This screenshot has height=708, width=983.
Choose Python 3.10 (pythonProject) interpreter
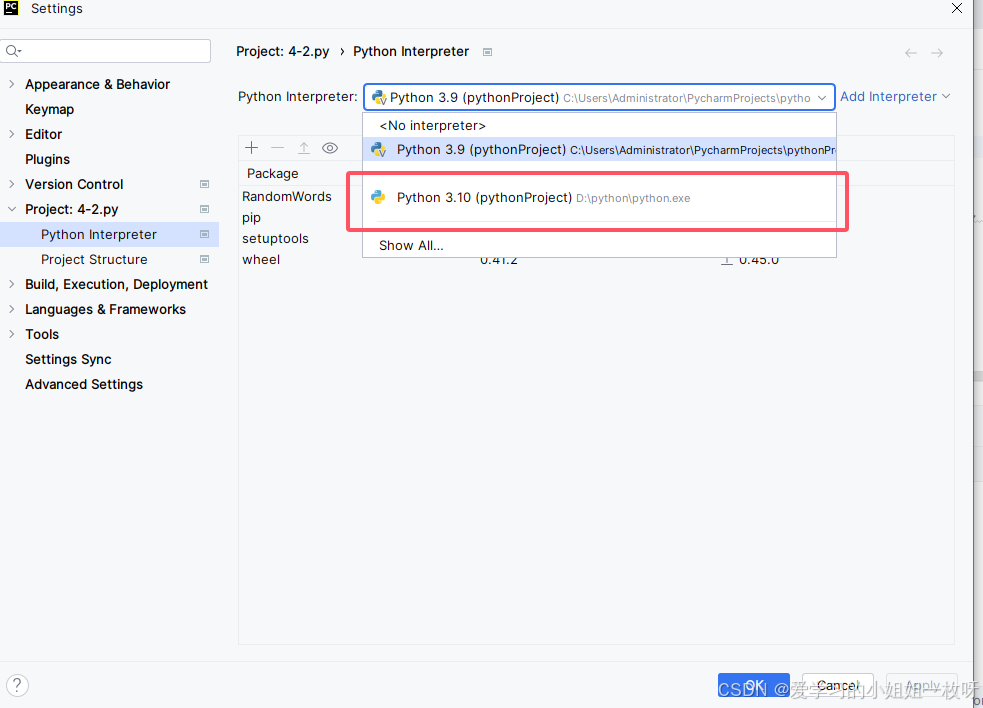(x=599, y=198)
